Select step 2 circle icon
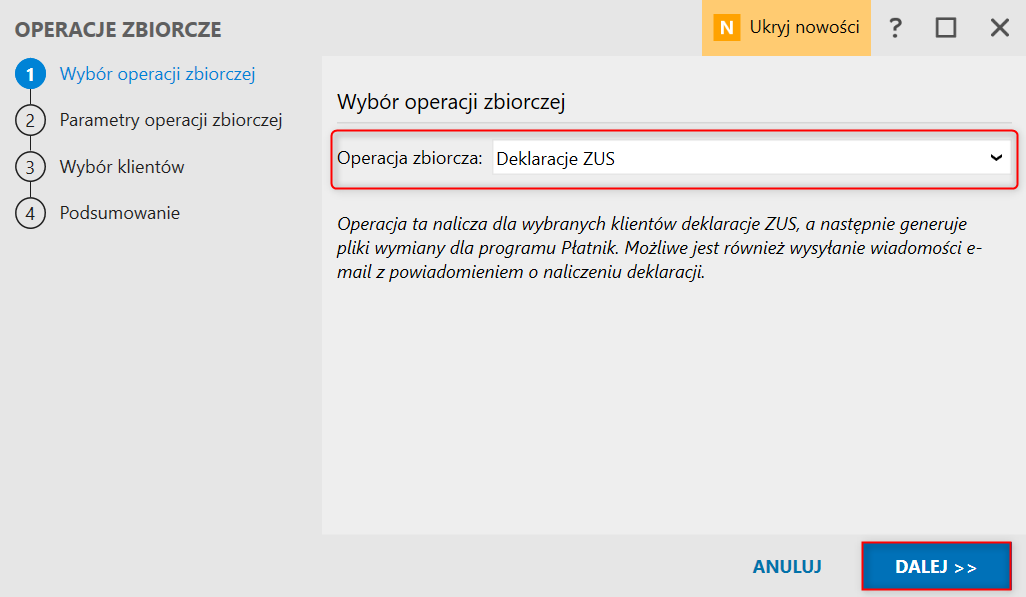The width and height of the screenshot is (1026, 597). point(30,120)
